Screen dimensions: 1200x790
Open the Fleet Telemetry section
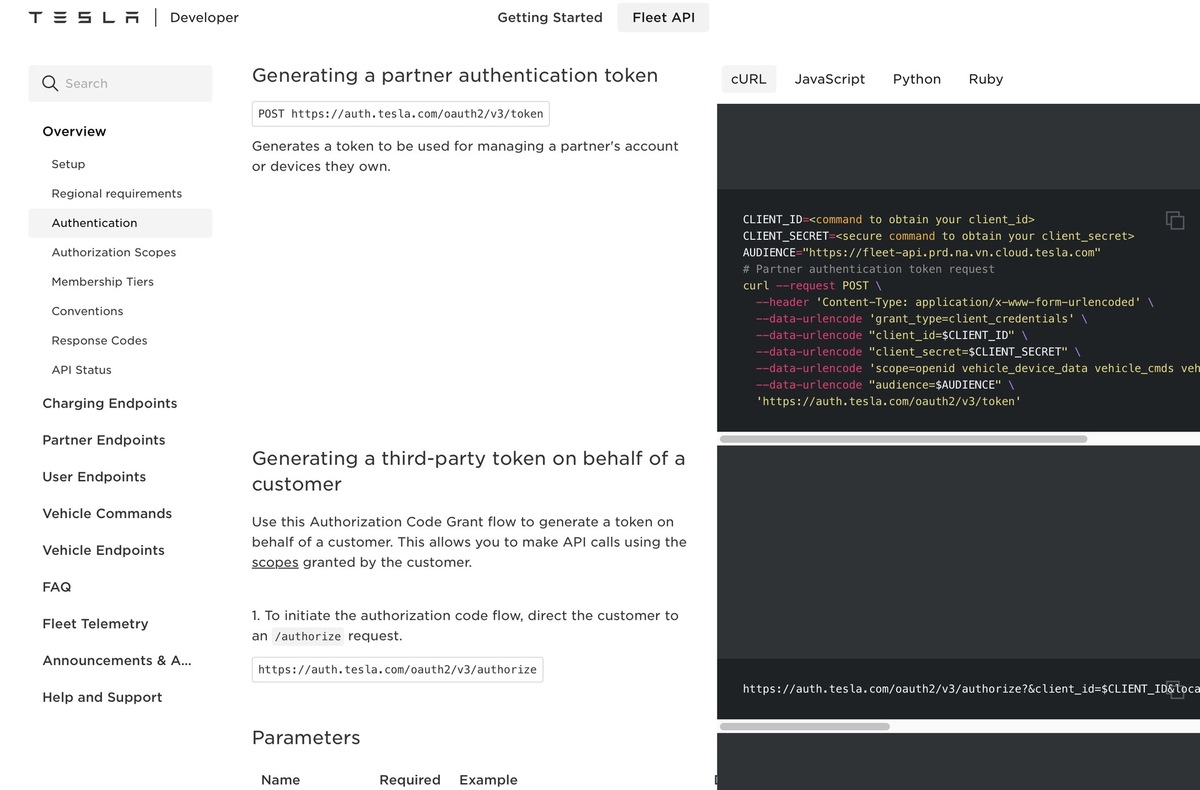click(95, 623)
